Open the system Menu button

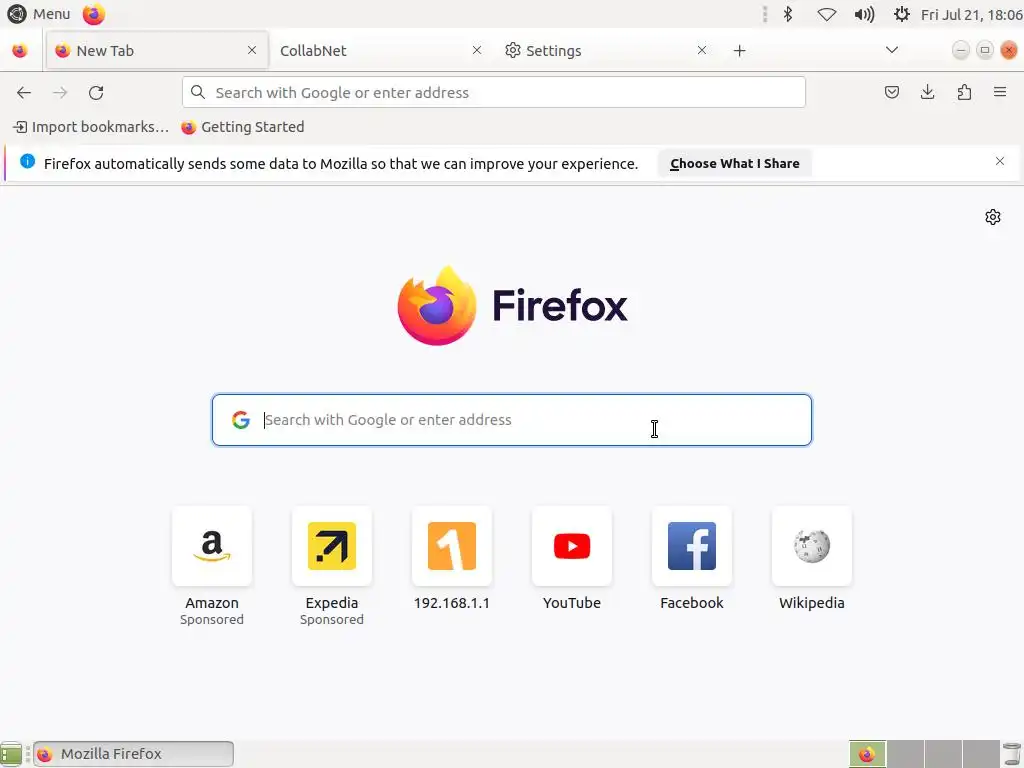39,14
